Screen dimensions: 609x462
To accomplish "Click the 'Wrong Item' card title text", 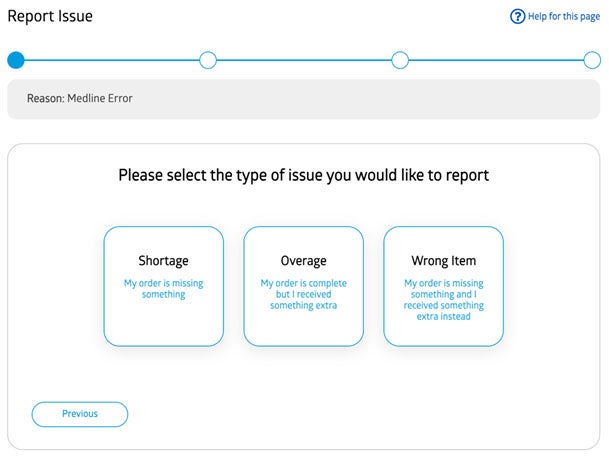I will pos(443,261).
